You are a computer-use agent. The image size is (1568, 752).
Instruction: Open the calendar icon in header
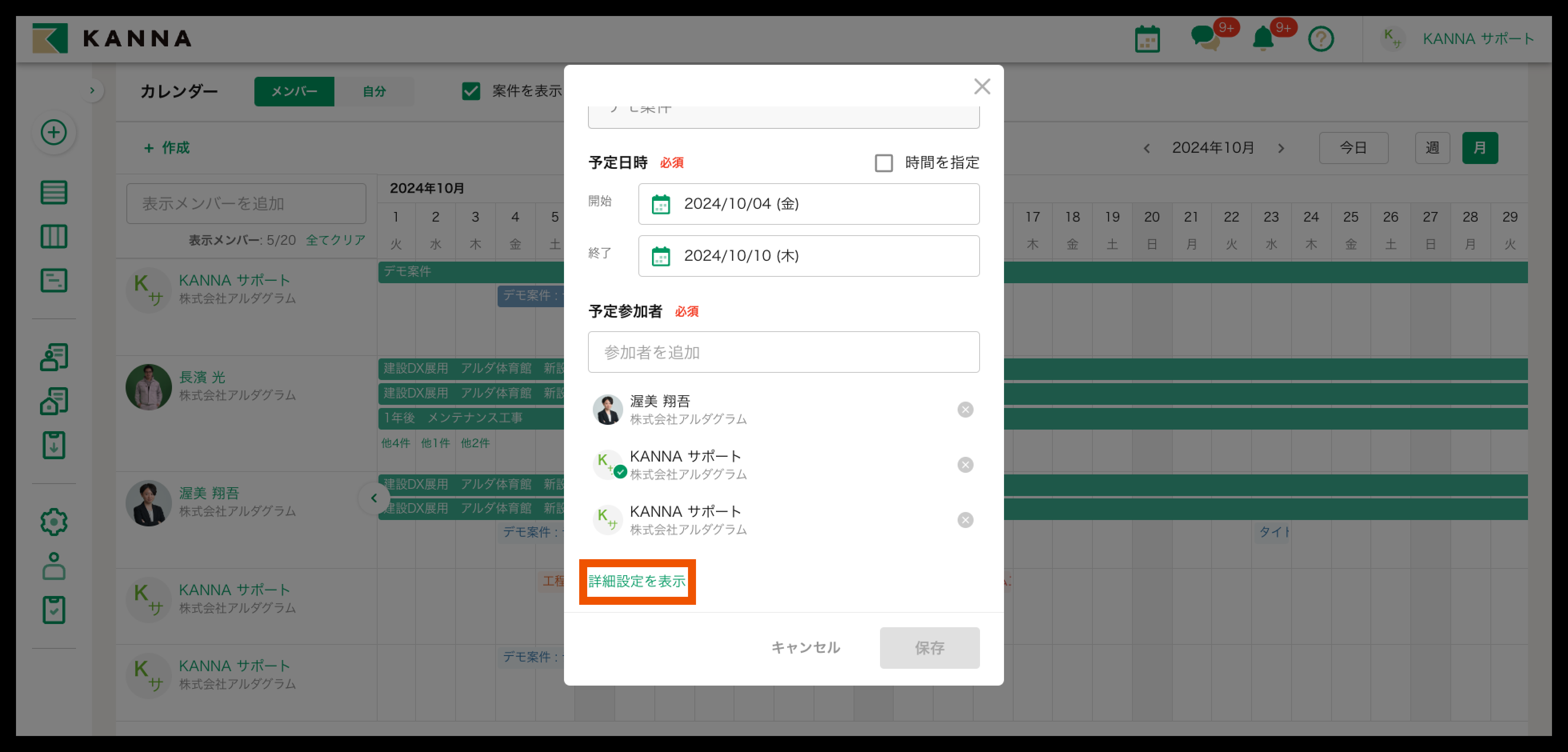[x=1147, y=40]
